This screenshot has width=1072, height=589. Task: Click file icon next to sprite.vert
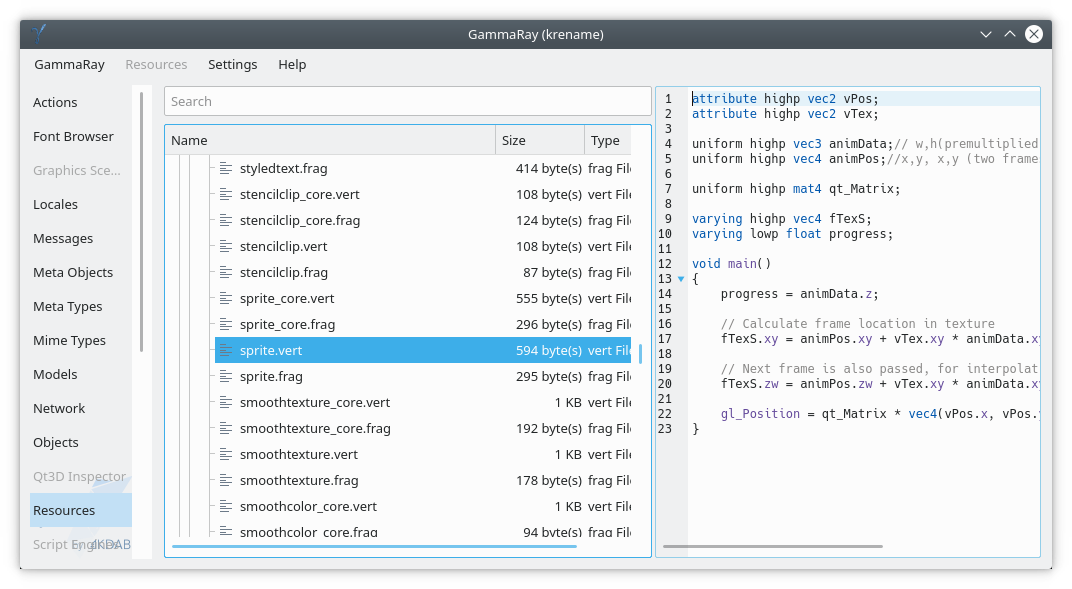(x=226, y=350)
